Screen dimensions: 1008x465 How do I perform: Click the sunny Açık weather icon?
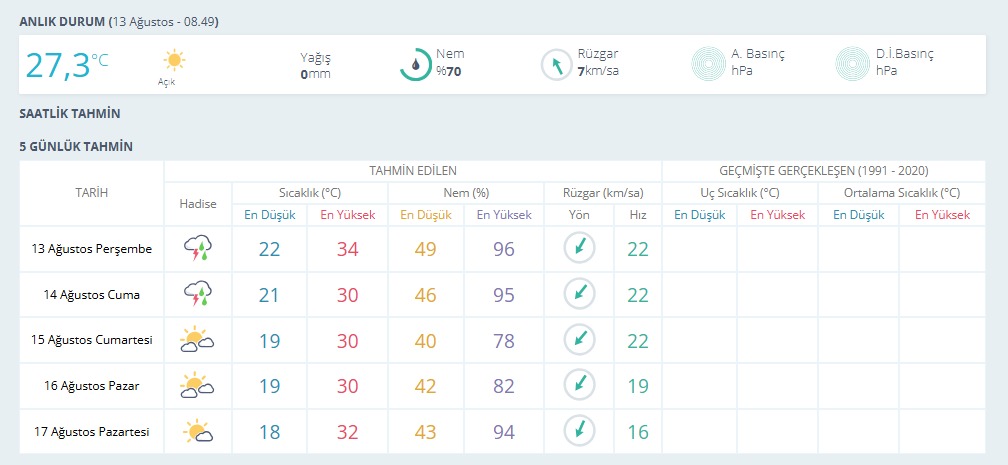pyautogui.click(x=174, y=60)
